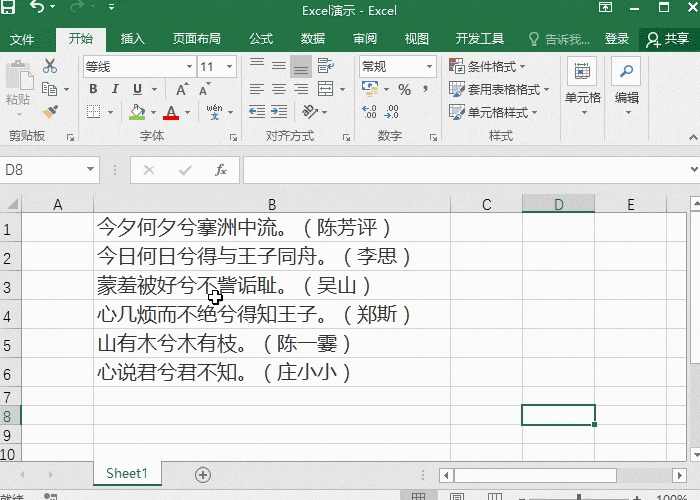
Task: Increase the cell indent
Action: click(279, 112)
